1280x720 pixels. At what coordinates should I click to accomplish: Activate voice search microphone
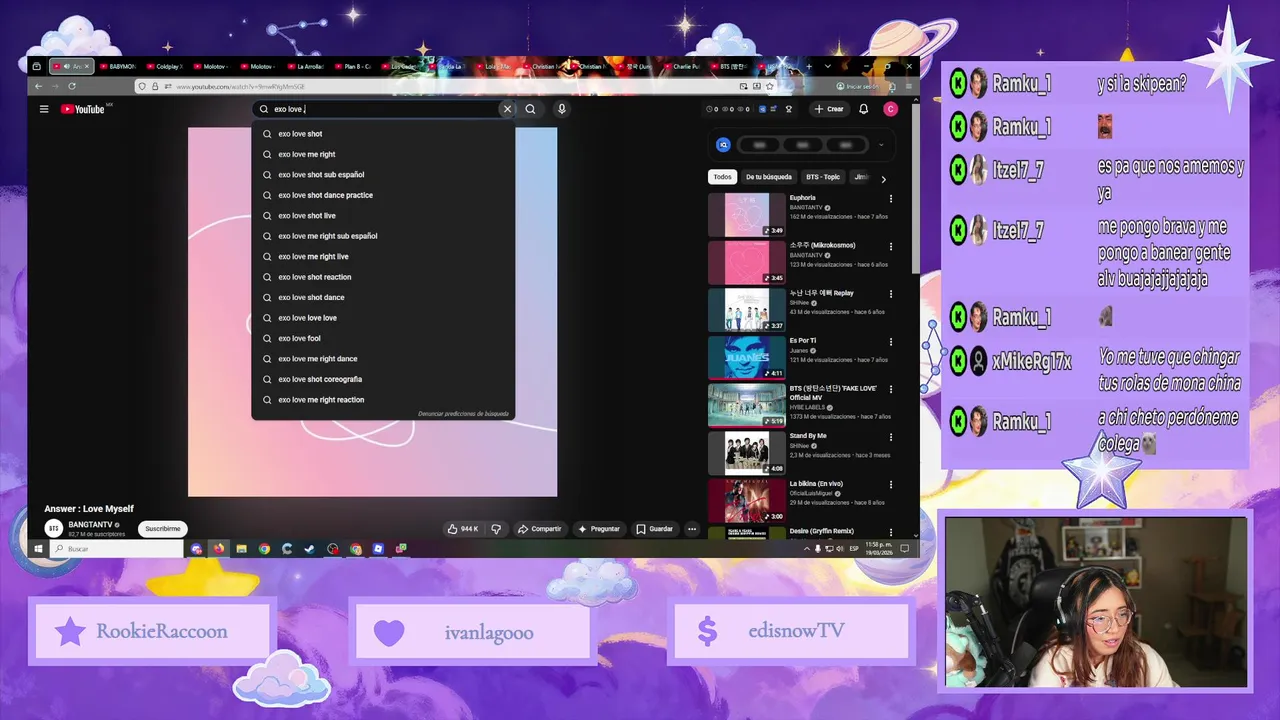tap(562, 109)
